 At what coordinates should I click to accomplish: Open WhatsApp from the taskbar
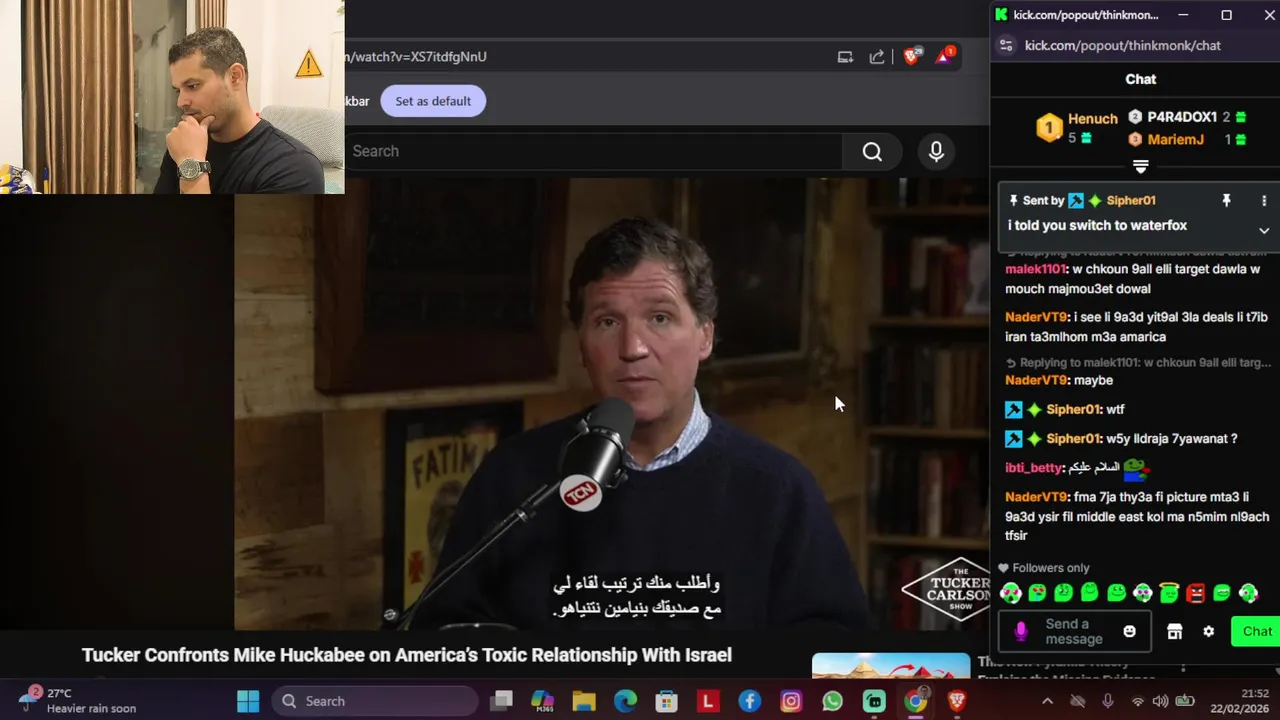(x=832, y=701)
